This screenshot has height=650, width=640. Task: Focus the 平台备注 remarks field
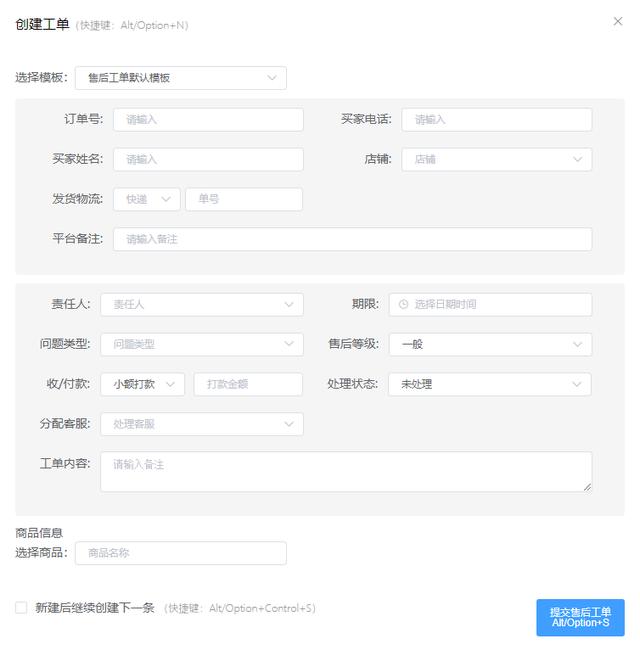[352, 240]
